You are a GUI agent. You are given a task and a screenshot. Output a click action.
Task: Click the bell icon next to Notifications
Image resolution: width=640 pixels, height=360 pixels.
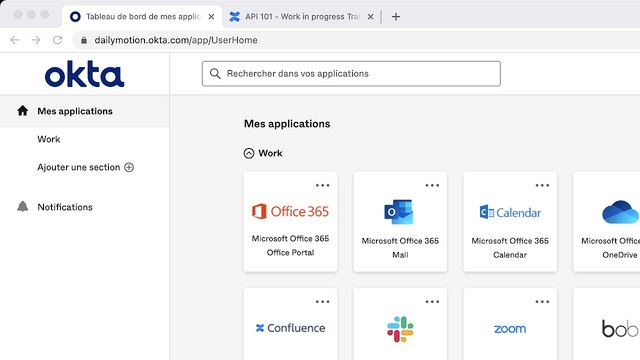click(x=22, y=207)
